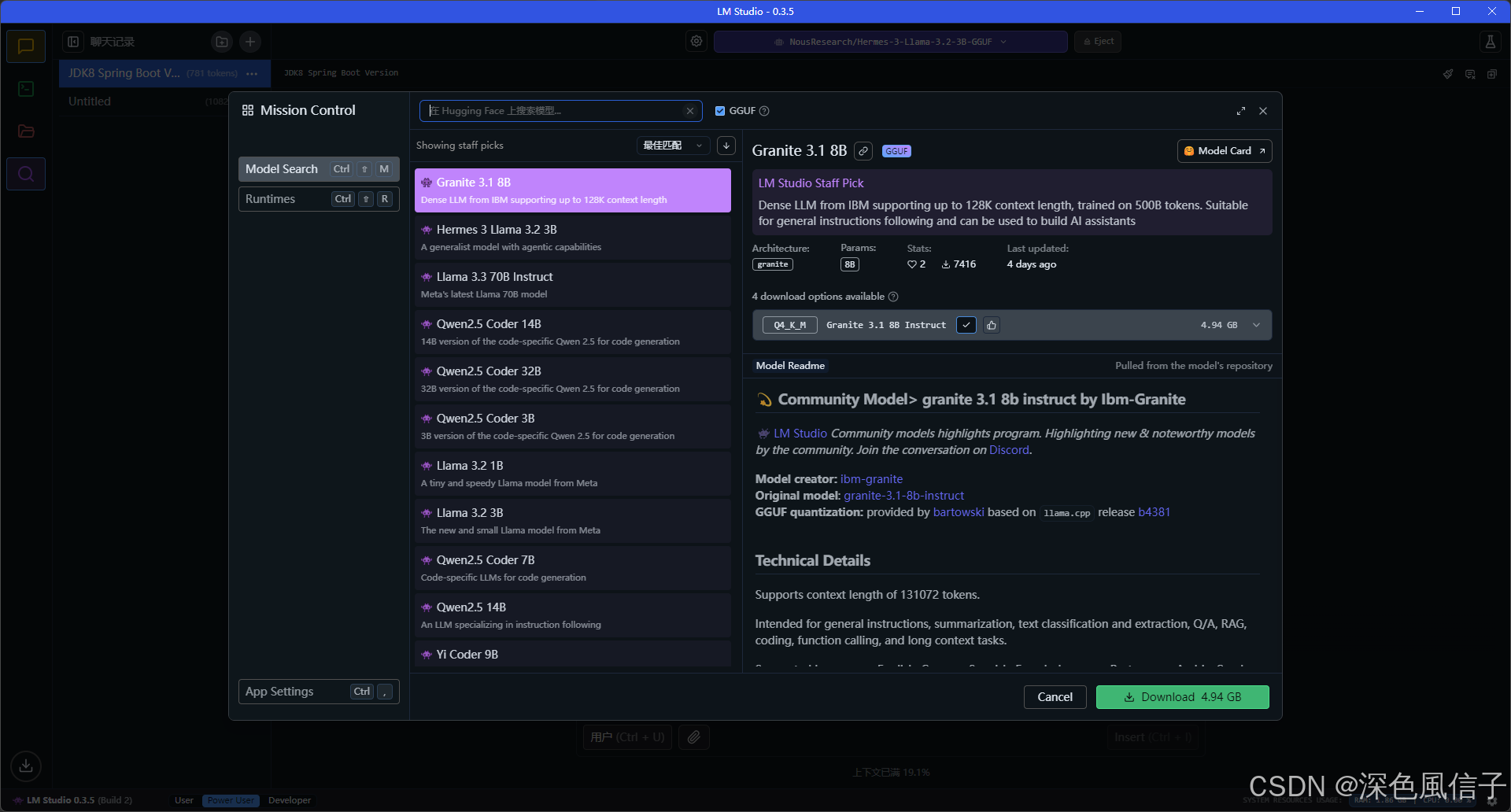The width and height of the screenshot is (1511, 812).
Task: Open the My Models folder sidebar icon
Action: tap(26, 131)
